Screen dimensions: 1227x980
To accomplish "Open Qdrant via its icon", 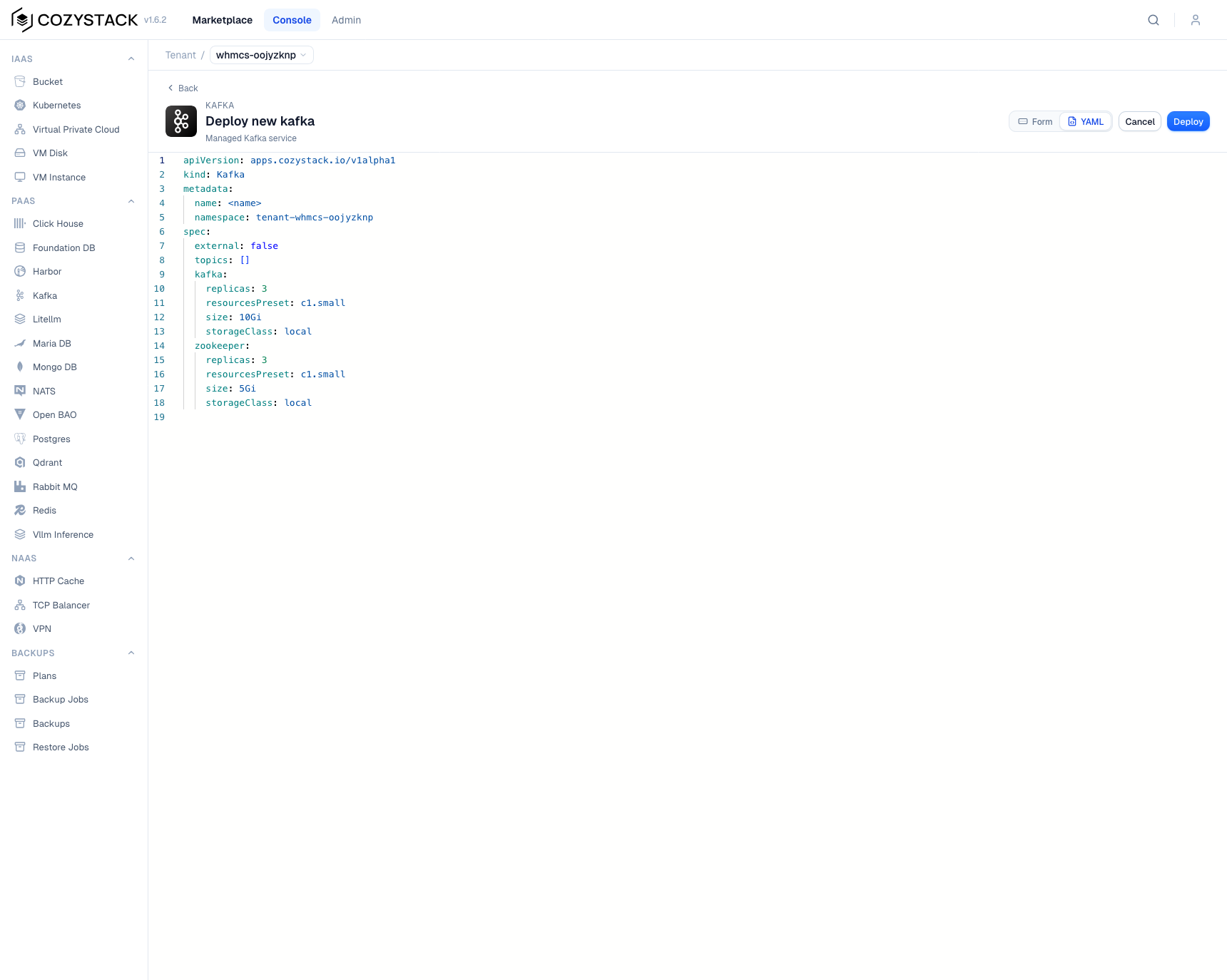I will click(x=20, y=462).
